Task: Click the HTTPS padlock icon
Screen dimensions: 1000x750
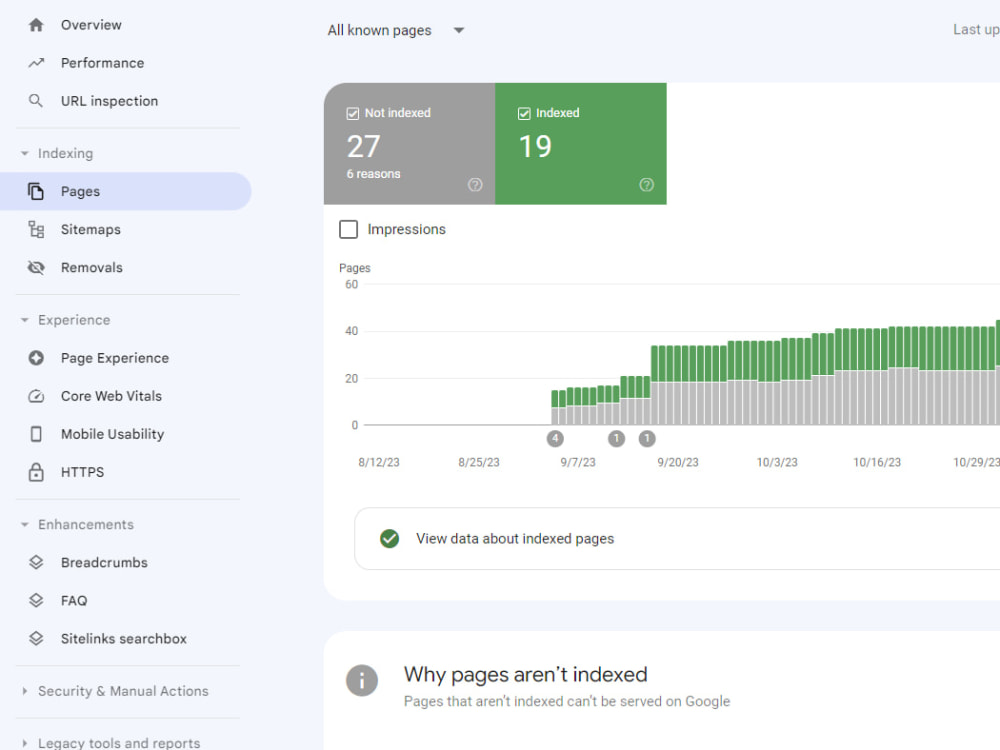Action: (x=36, y=472)
